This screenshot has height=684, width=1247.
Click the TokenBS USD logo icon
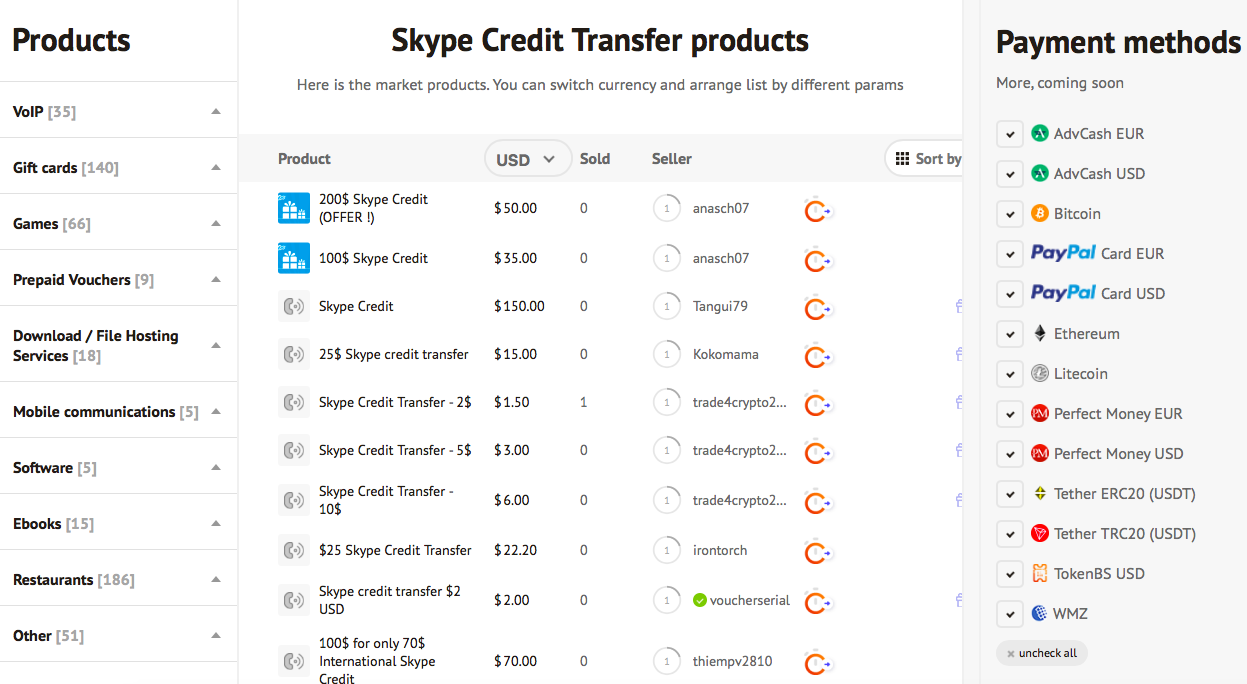coord(1040,574)
